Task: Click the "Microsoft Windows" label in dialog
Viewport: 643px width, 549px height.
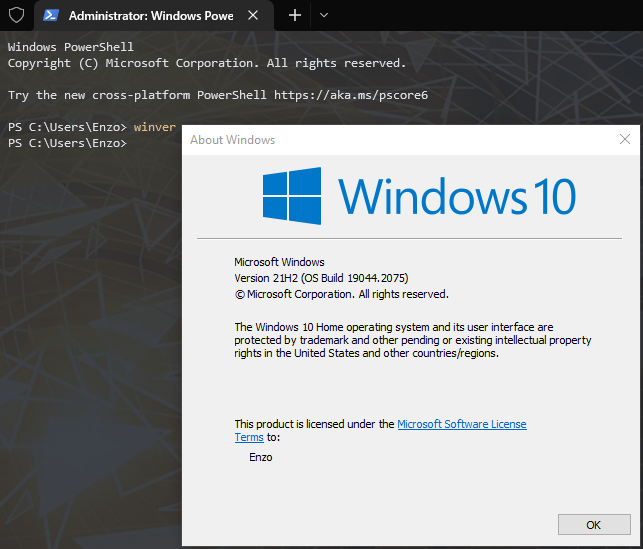Action: [x=279, y=262]
